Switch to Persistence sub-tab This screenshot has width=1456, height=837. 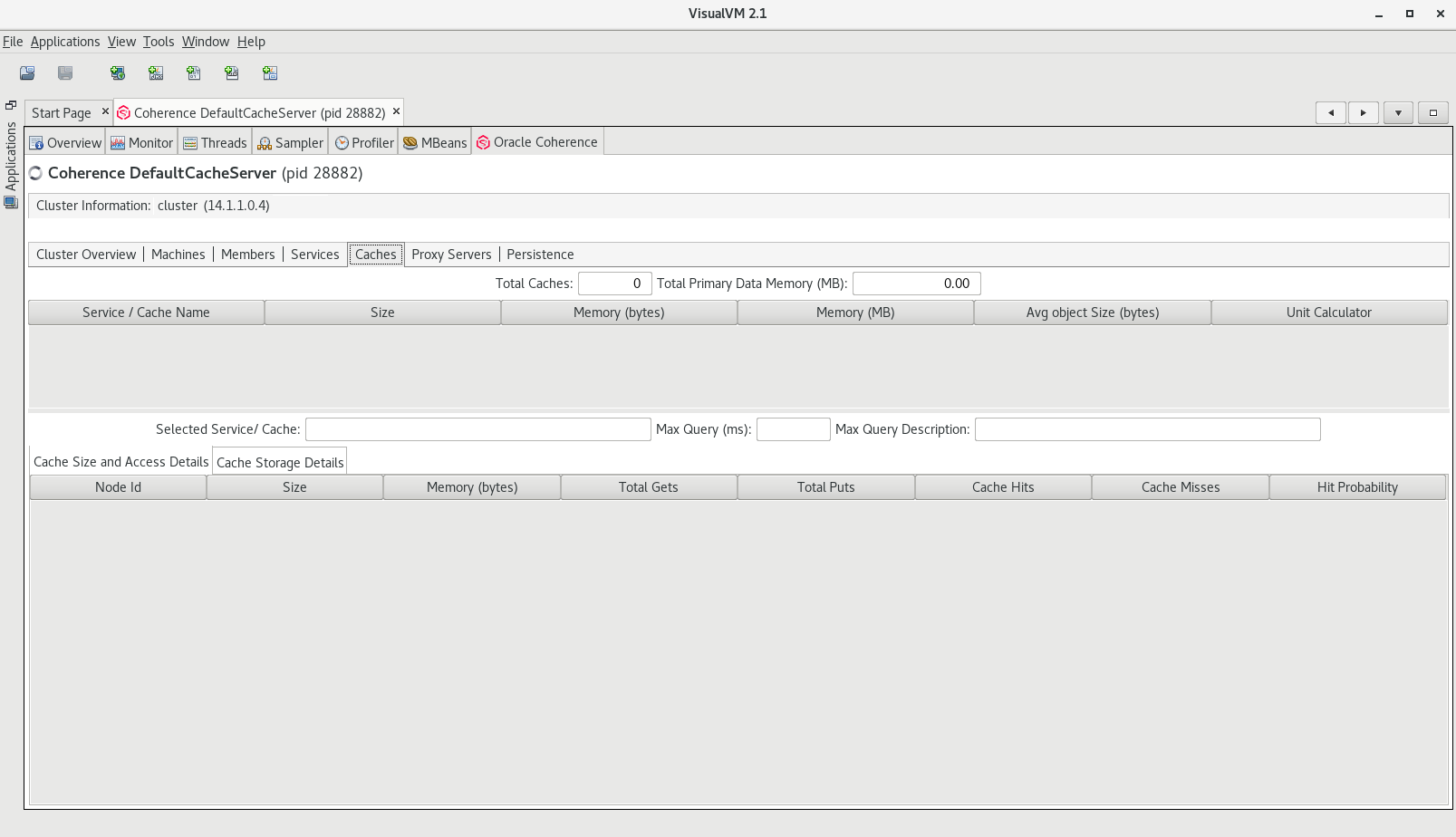pos(540,255)
